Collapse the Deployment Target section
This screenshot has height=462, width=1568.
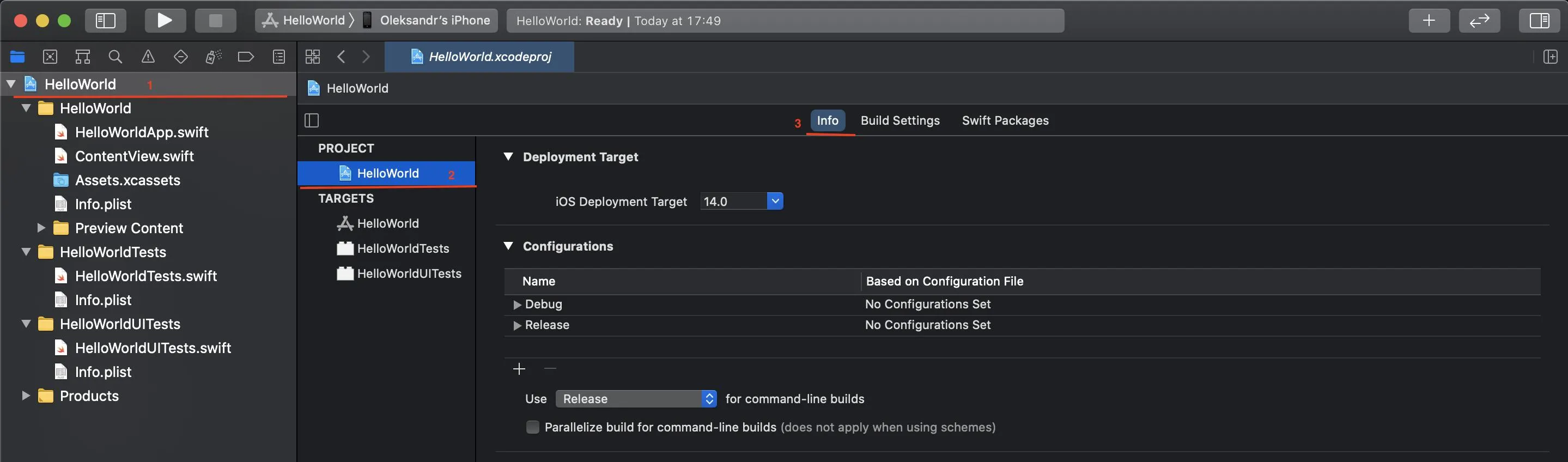click(x=508, y=156)
